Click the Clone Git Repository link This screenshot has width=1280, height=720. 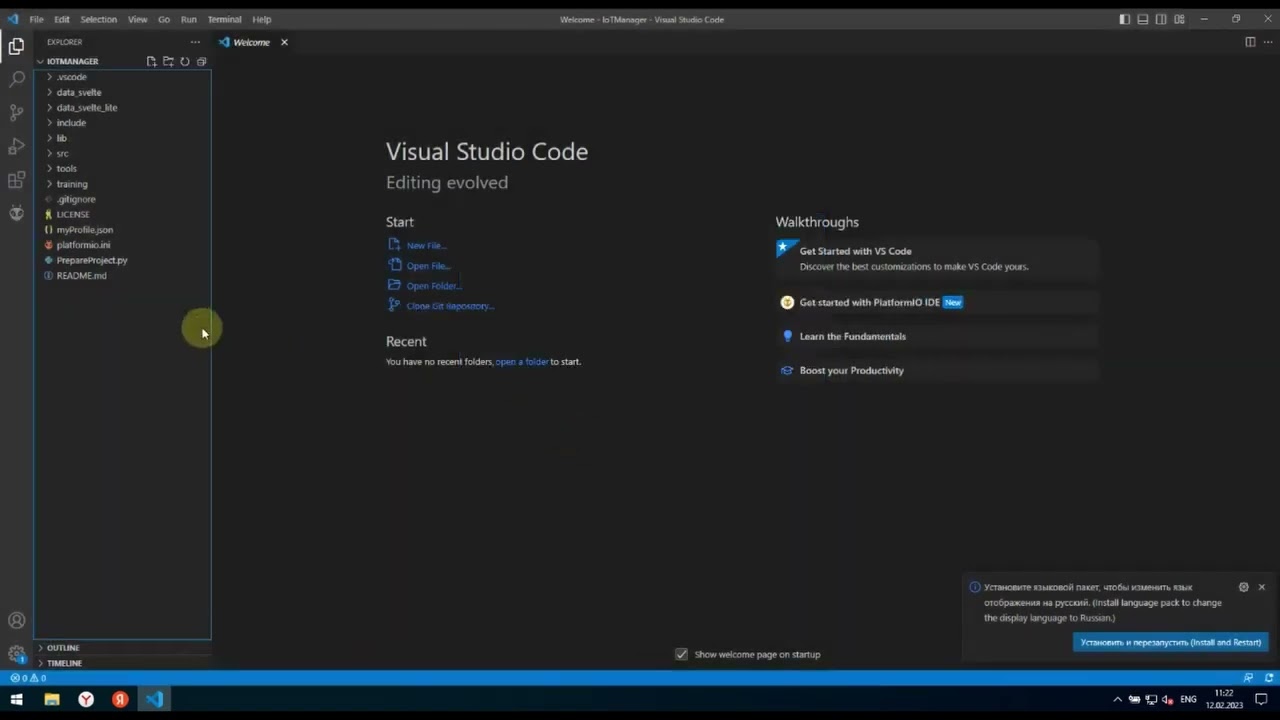click(450, 306)
